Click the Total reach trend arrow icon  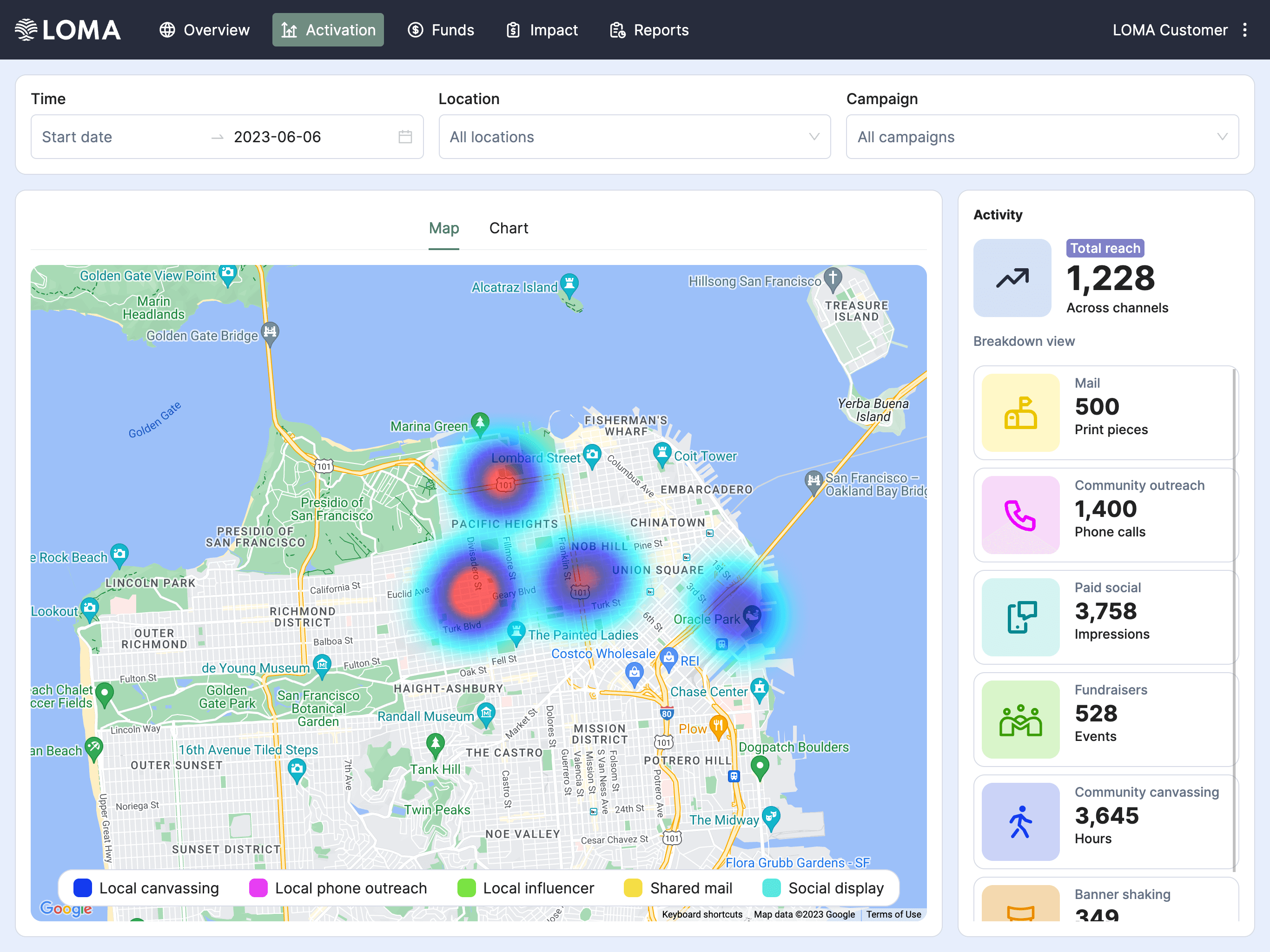tap(1012, 278)
